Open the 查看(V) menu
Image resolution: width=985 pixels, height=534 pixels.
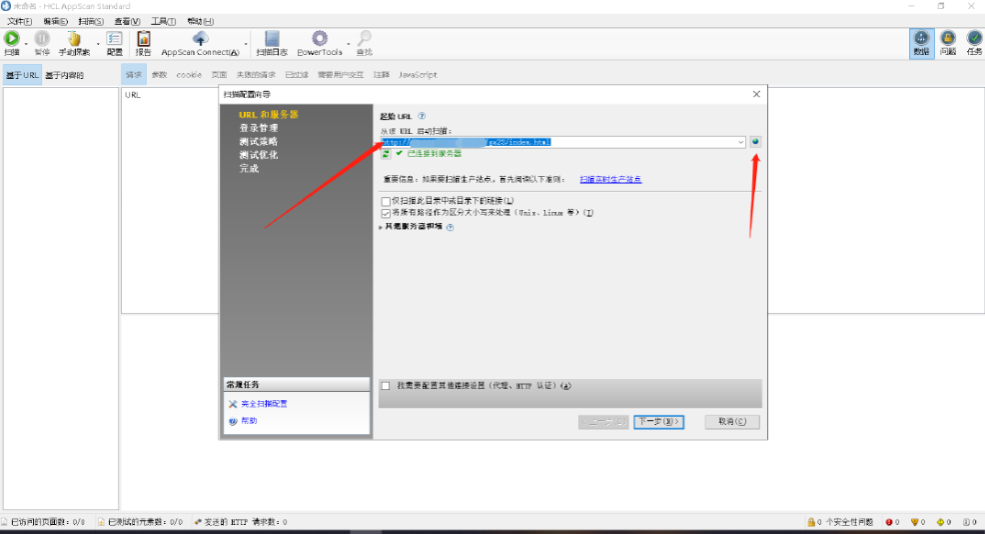pos(127,21)
